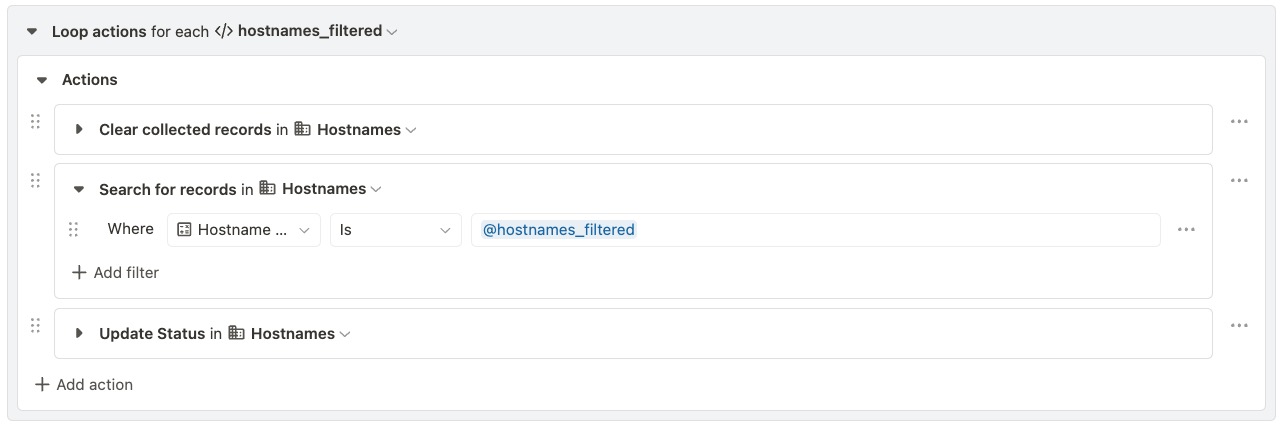Viewport: 1284px width, 434px height.
Task: Open more options for Search for records
Action: click(x=1239, y=180)
